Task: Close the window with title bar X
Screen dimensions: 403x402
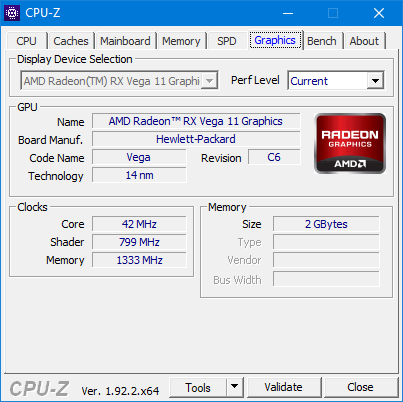Action: 379,13
